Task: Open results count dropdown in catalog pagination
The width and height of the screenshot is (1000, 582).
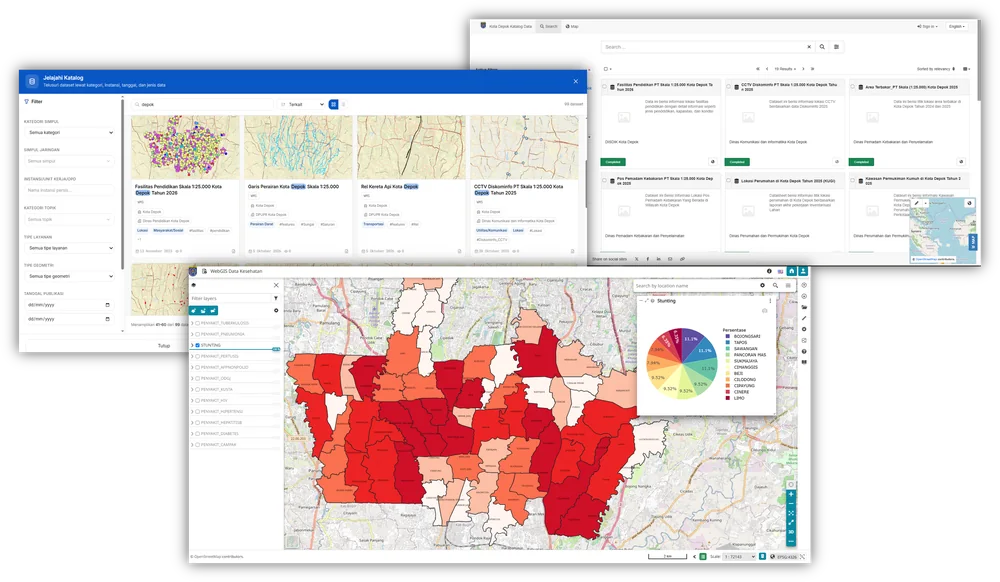Action: click(785, 69)
